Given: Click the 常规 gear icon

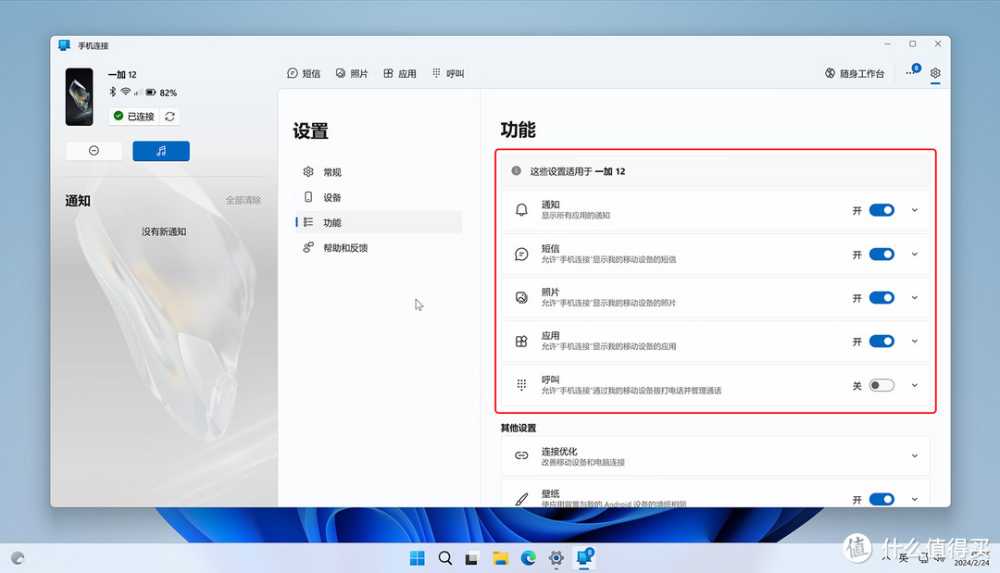Looking at the screenshot, I should point(308,172).
